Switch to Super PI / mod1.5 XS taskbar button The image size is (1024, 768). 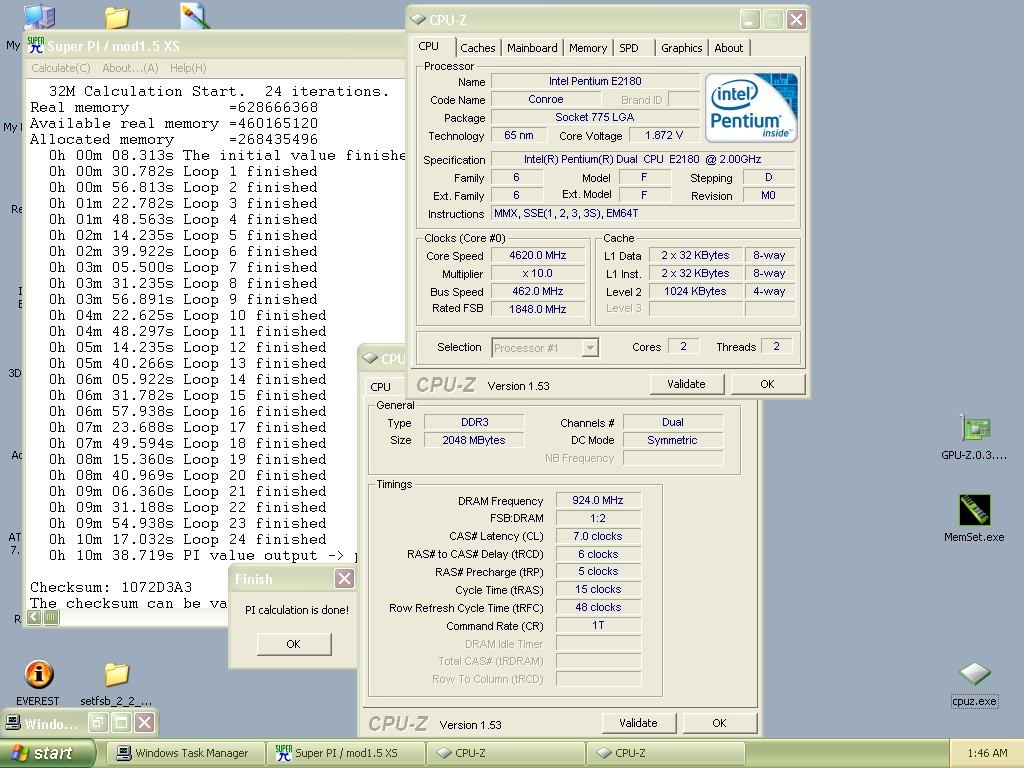click(x=346, y=753)
